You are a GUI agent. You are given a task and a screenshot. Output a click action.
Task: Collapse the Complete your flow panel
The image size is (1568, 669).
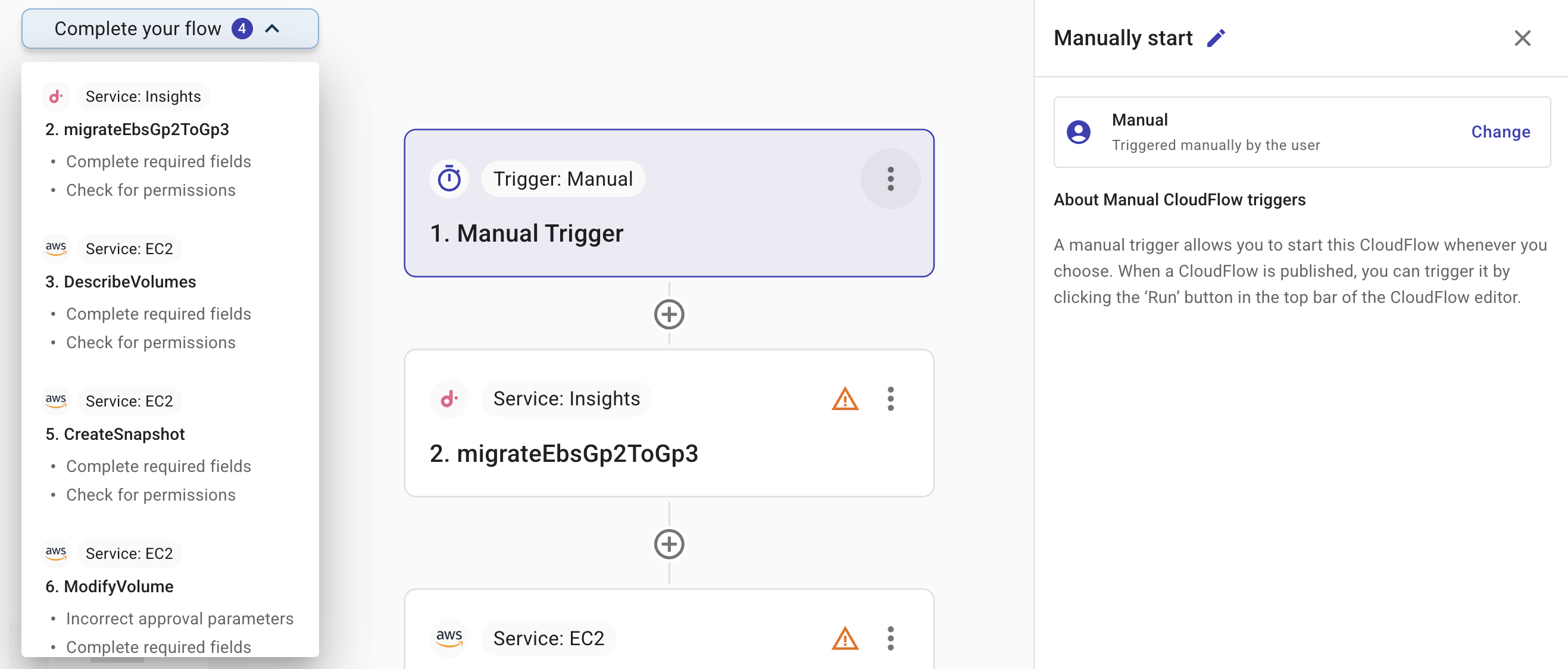click(x=273, y=28)
